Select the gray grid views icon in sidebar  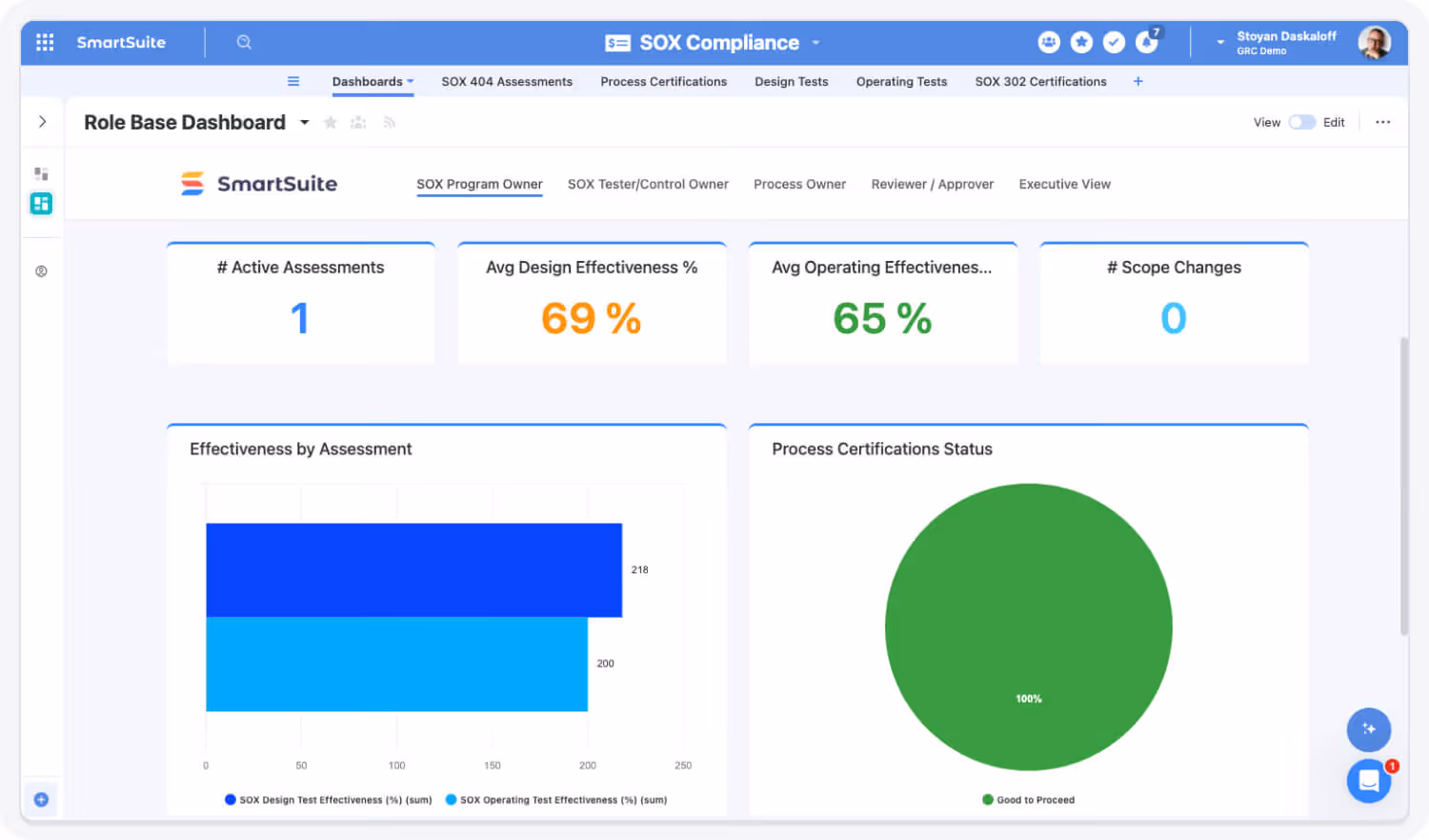(41, 173)
